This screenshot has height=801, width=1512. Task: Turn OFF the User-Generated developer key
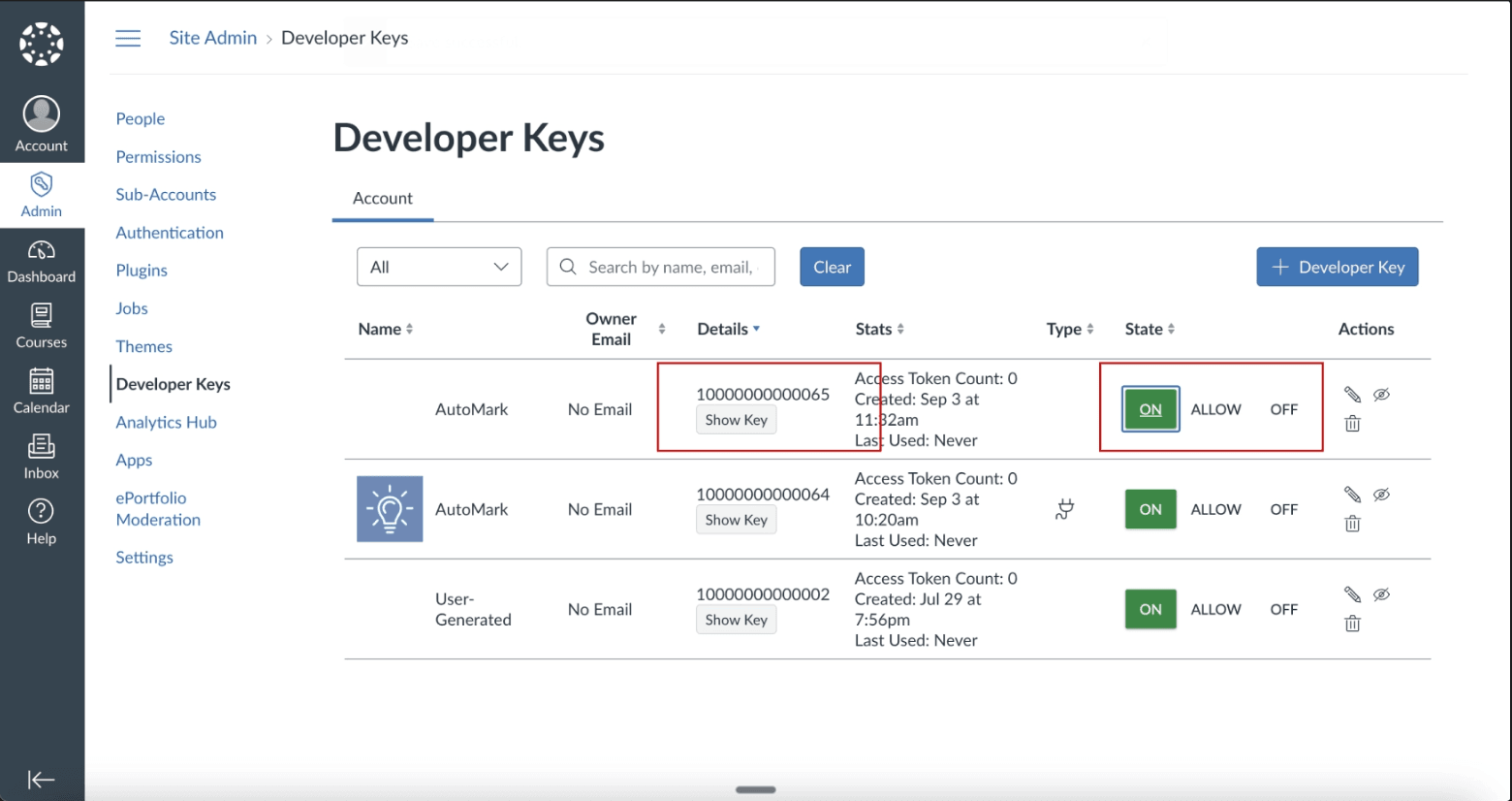[x=1282, y=609]
